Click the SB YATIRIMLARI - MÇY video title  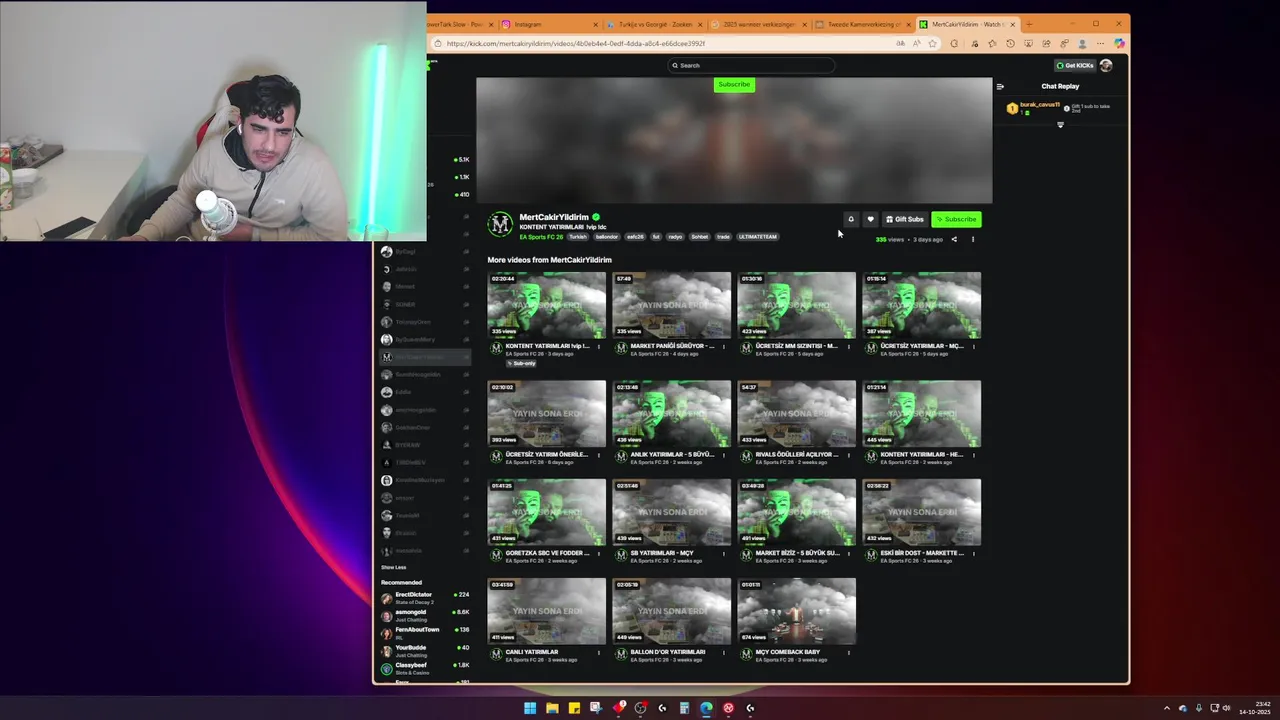pos(662,553)
